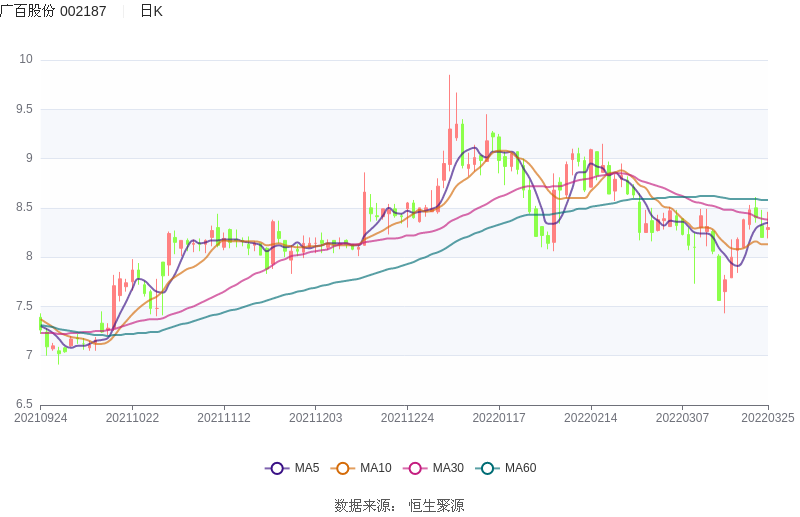Click the 恒生聚源 data source name
This screenshot has width=800, height=517.
436,505
